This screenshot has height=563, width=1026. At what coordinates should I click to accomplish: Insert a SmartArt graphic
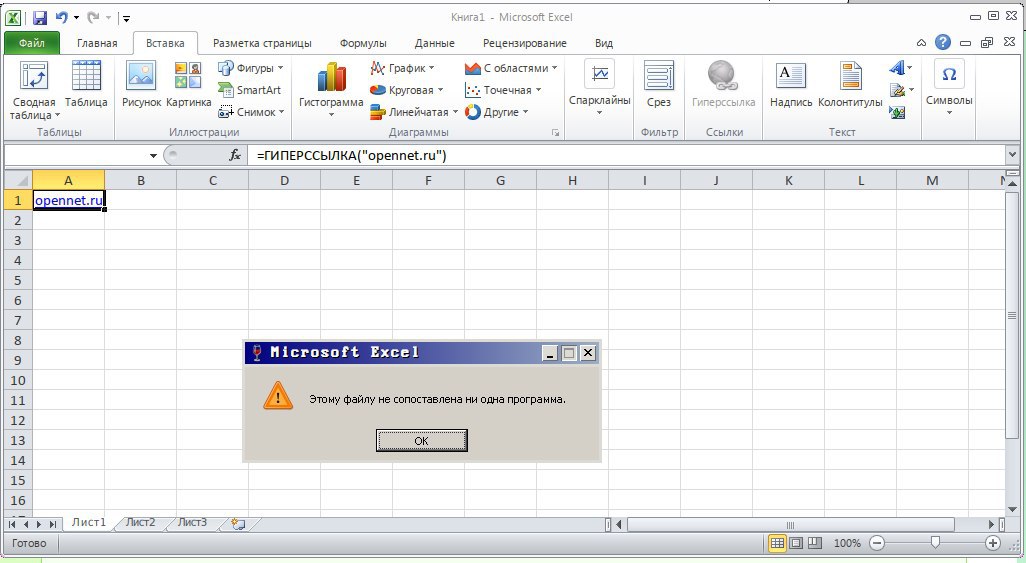pyautogui.click(x=249, y=90)
